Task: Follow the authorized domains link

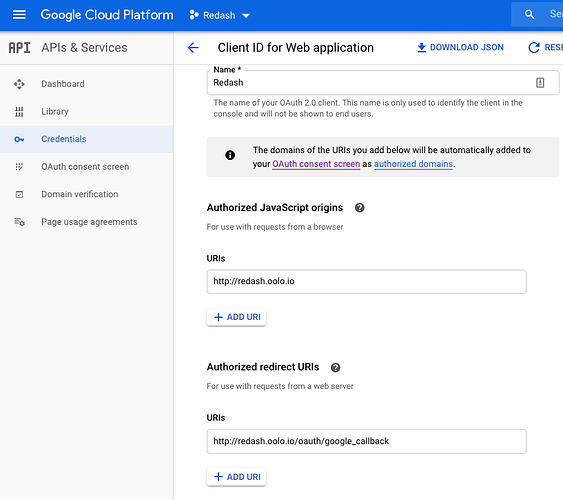Action: tap(413, 164)
